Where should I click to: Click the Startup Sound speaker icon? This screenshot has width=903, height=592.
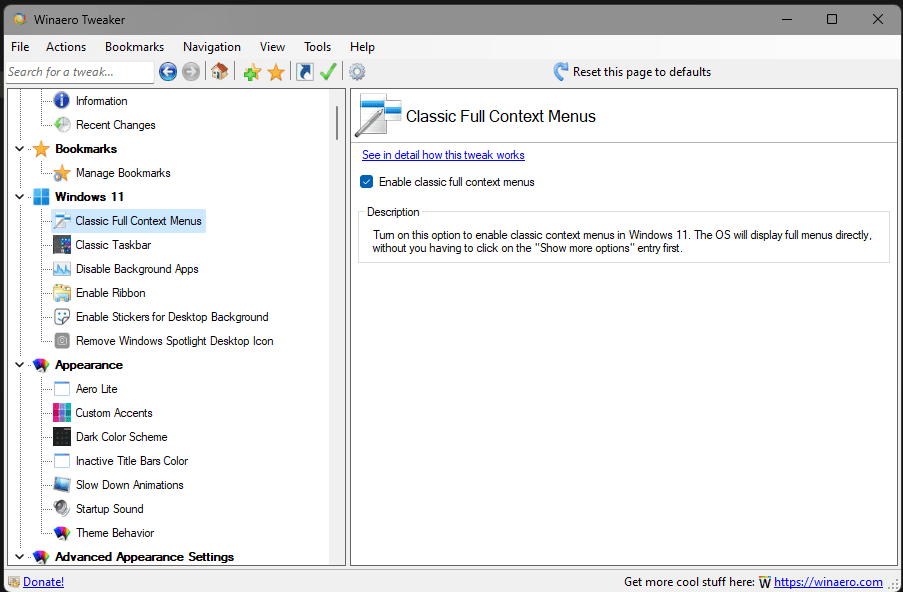(62, 508)
